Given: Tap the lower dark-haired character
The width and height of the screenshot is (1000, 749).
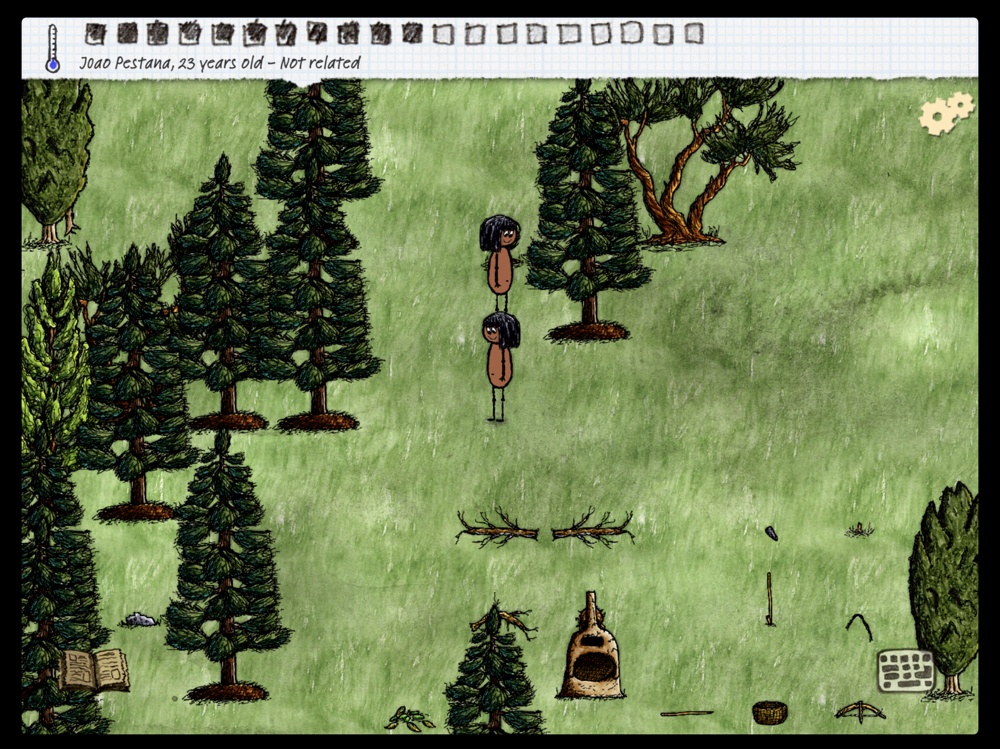Looking at the screenshot, I should tap(501, 365).
